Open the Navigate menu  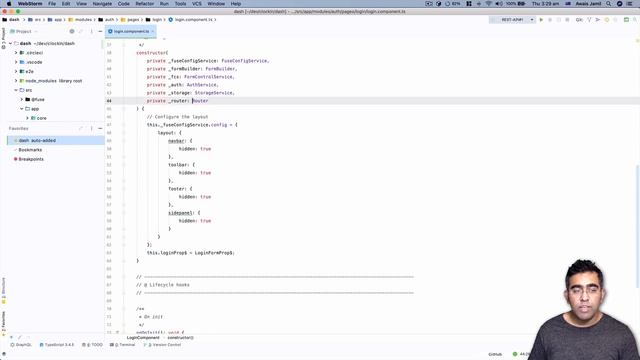(102, 4)
